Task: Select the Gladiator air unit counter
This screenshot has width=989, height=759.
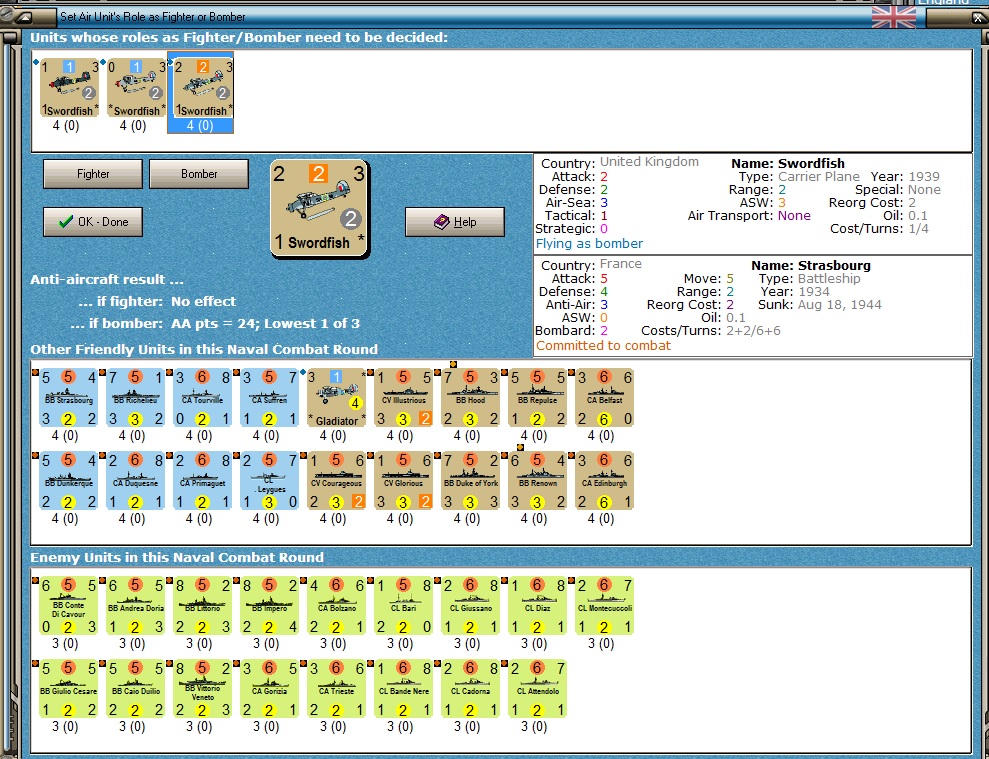Action: [x=336, y=398]
